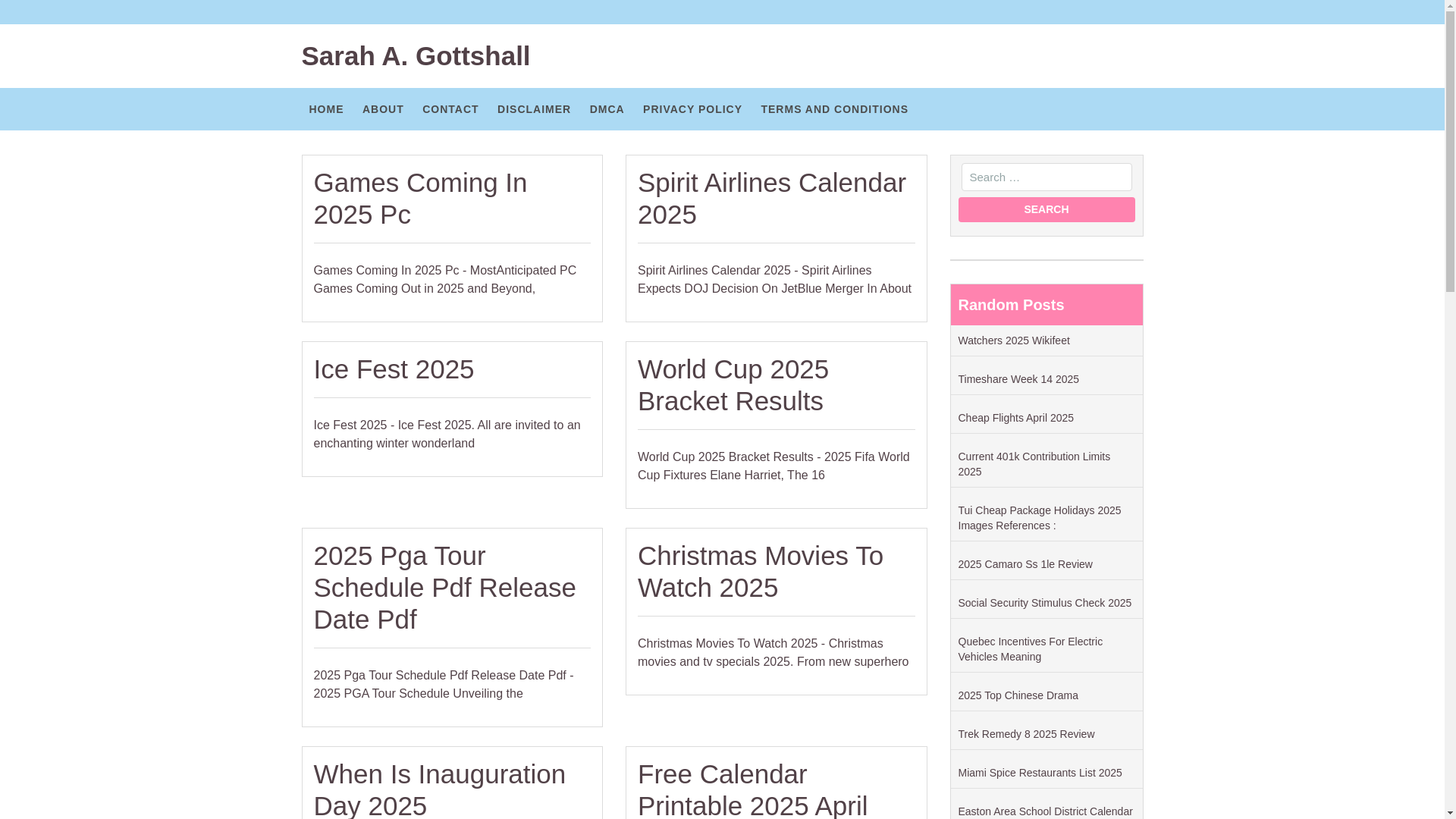
Task: Click the Christmas movies and tv specials excerpt
Action: (x=773, y=653)
